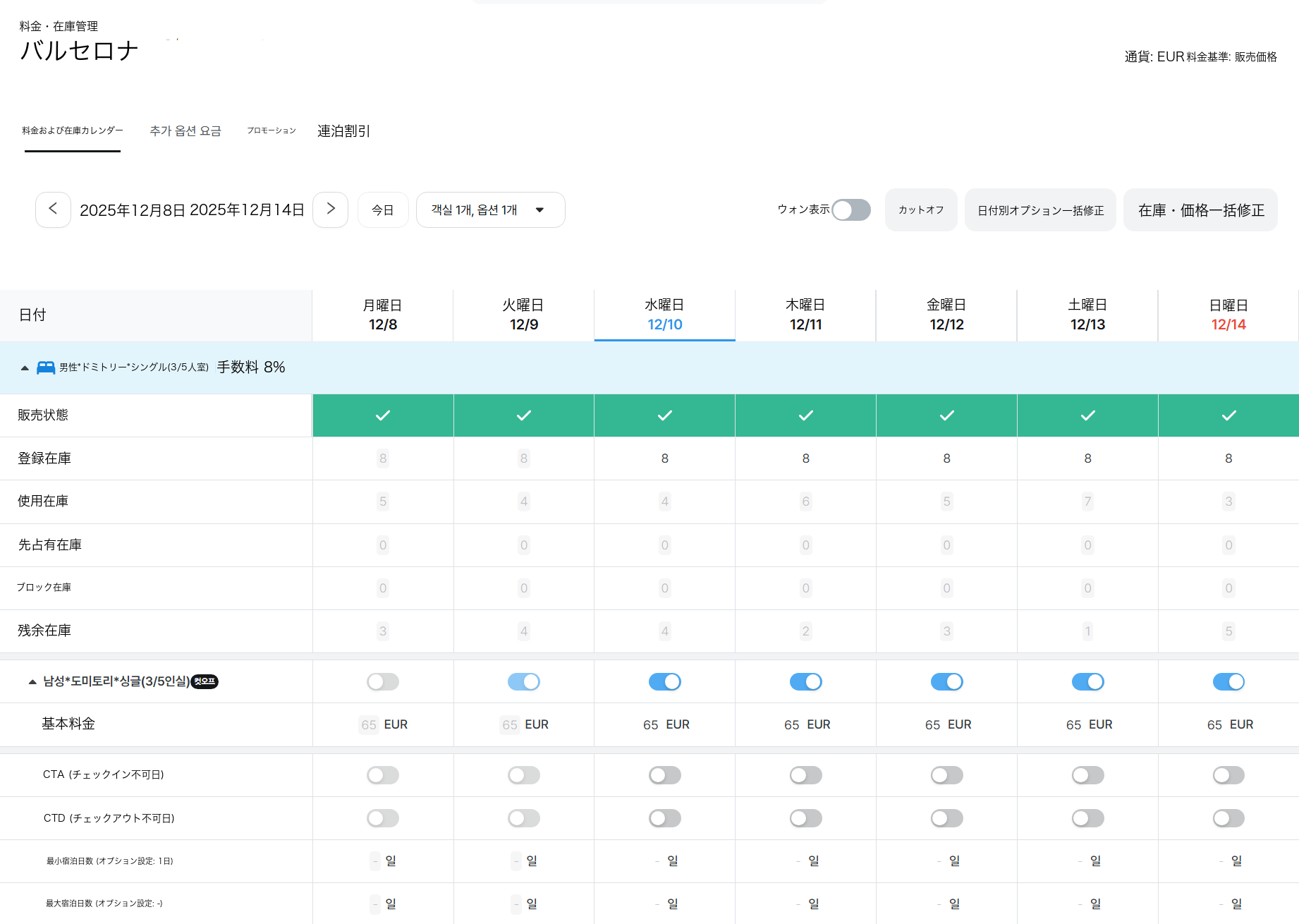Open the 料金および在庫カレンダー tab

[73, 130]
